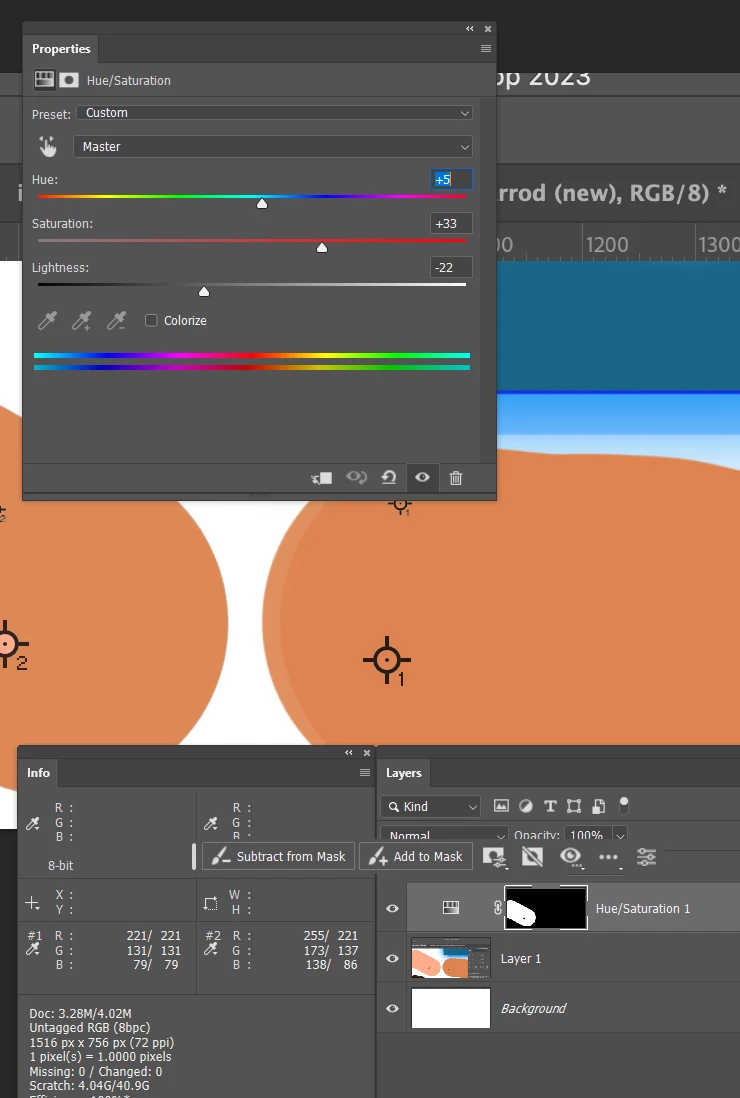Screen dimensions: 740x1098
Task: Click the Lightness value field showing -22
Action: tap(451, 267)
